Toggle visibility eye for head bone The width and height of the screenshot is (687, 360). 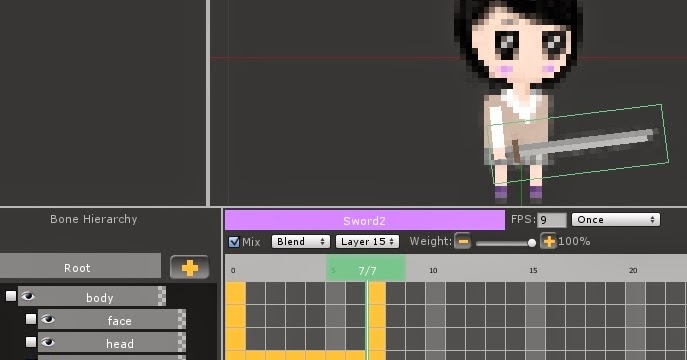click(x=48, y=342)
